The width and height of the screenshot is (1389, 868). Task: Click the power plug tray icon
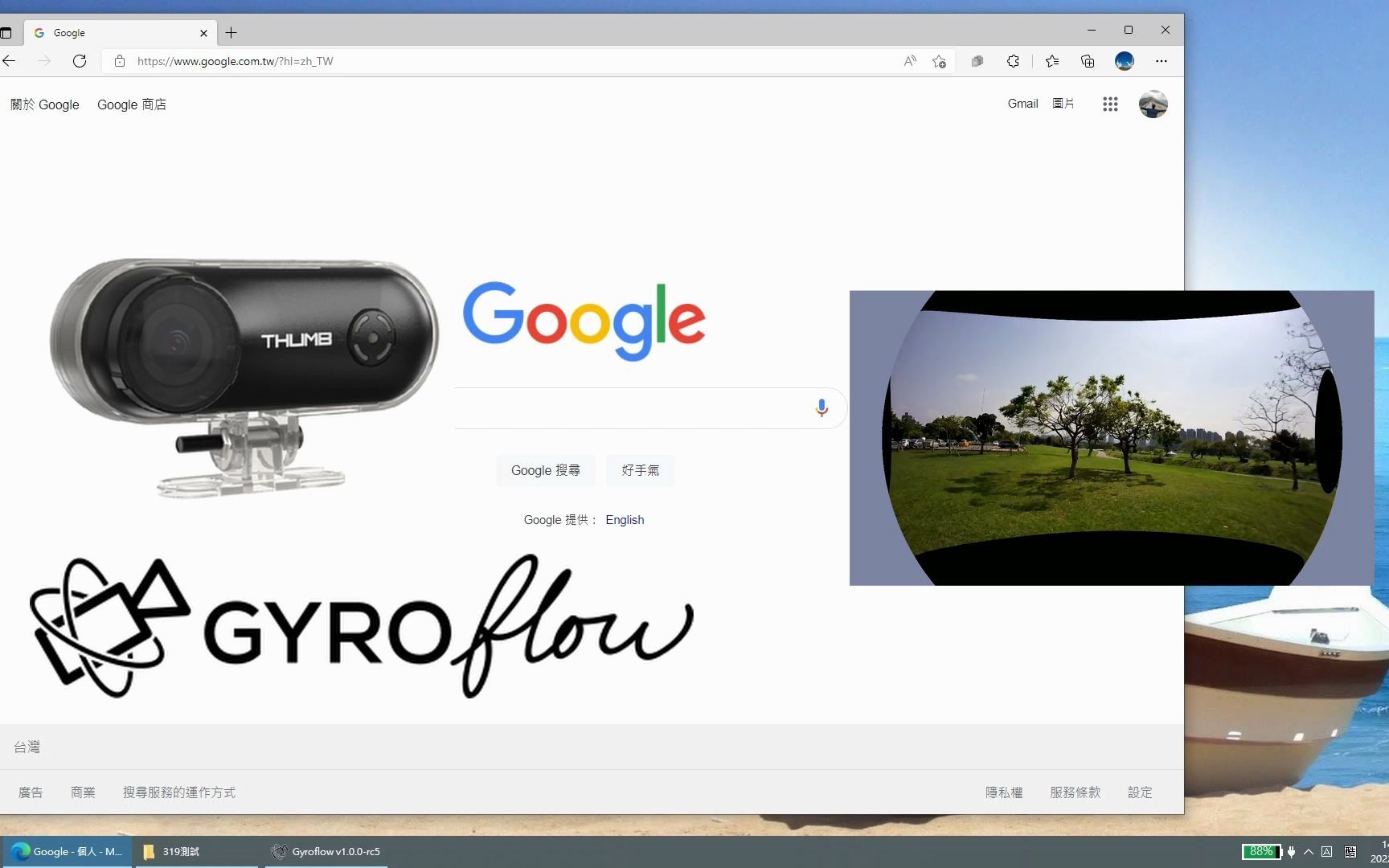(x=1292, y=852)
